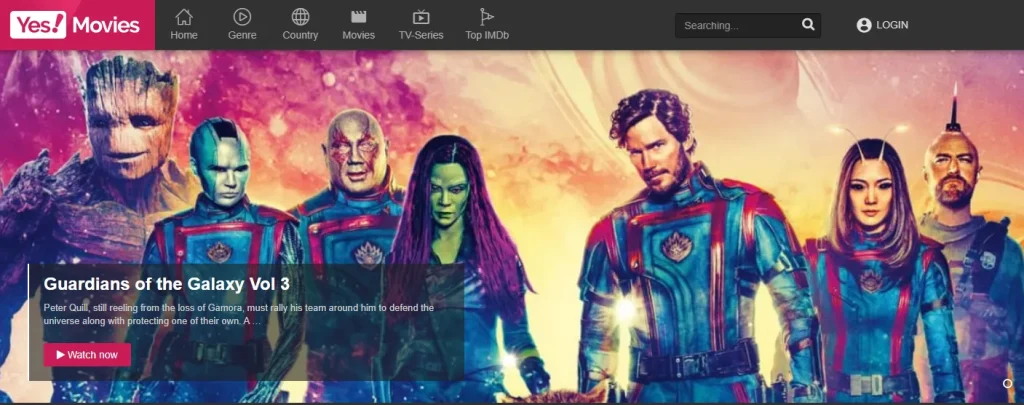
Task: Open the Top IMDb menu label
Action: [487, 35]
